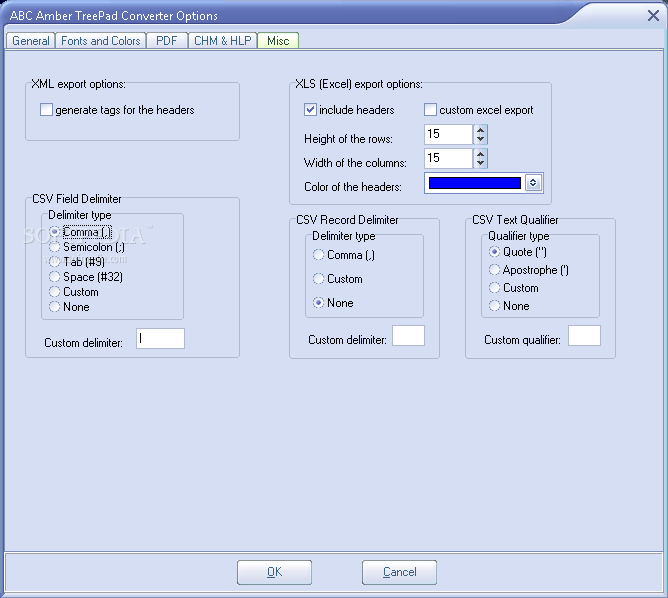Open the Fonts and Colors tab
The height and width of the screenshot is (598, 668).
tap(101, 41)
